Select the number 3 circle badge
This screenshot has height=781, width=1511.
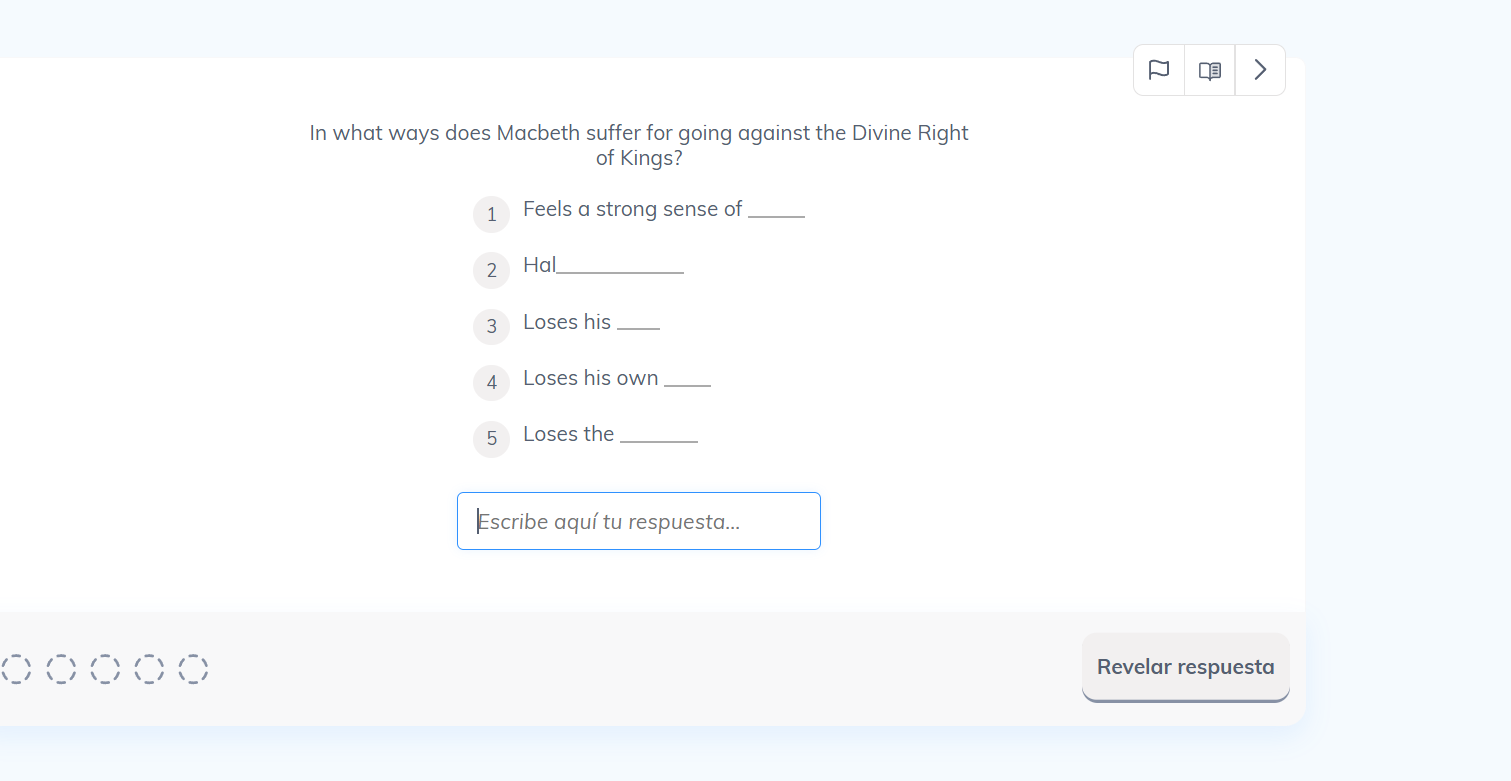tap(491, 326)
